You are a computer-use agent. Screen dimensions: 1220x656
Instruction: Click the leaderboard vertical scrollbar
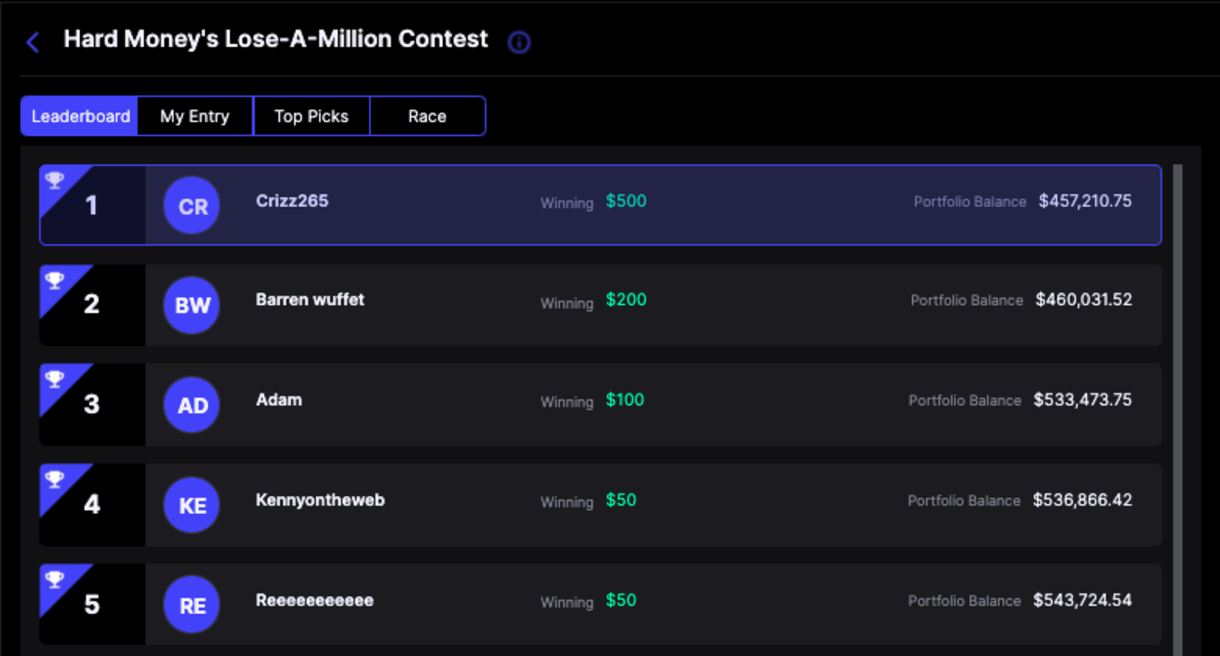[1177, 400]
